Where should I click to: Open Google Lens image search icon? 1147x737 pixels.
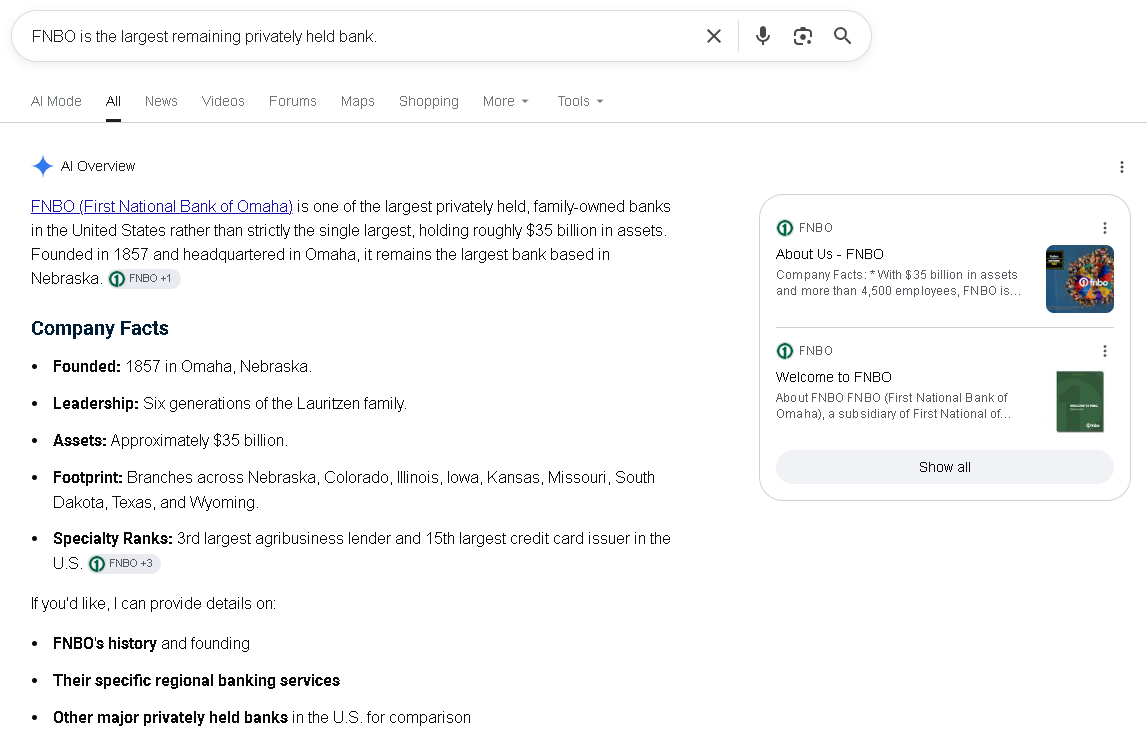(802, 36)
